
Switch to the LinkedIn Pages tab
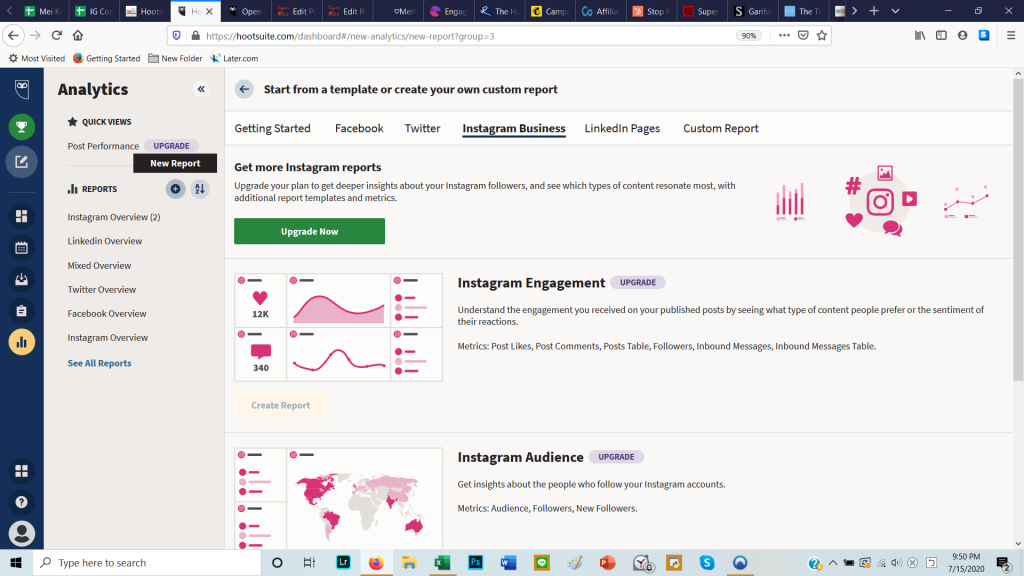pyautogui.click(x=622, y=128)
